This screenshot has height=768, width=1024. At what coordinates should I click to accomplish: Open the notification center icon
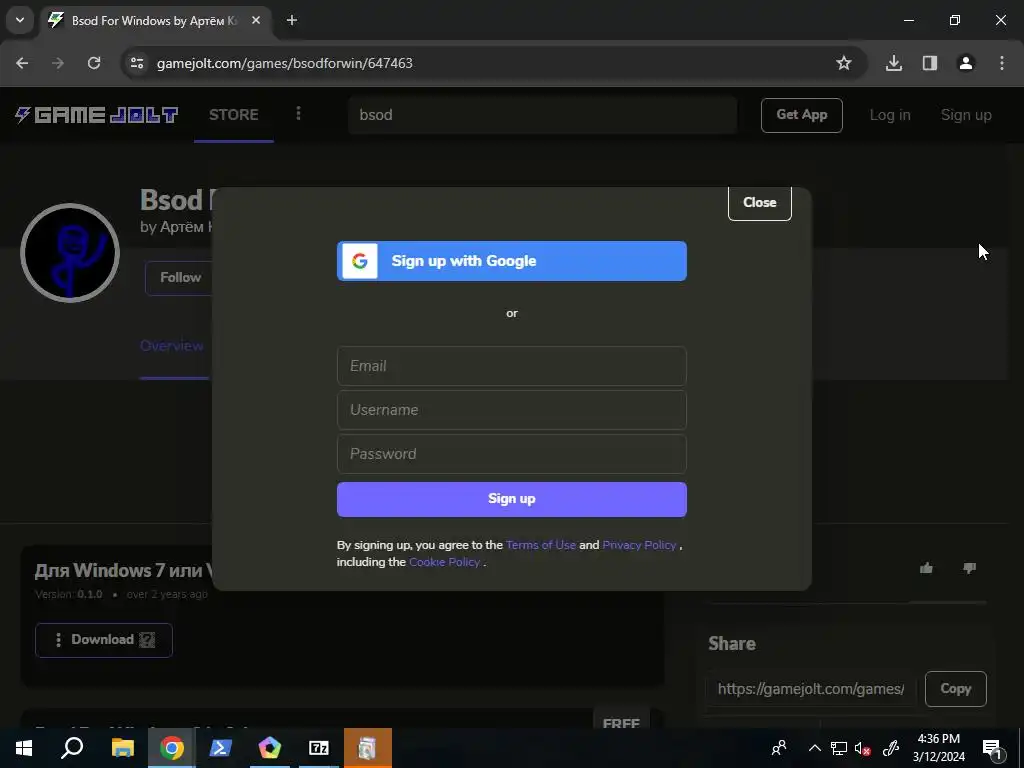(x=992, y=749)
